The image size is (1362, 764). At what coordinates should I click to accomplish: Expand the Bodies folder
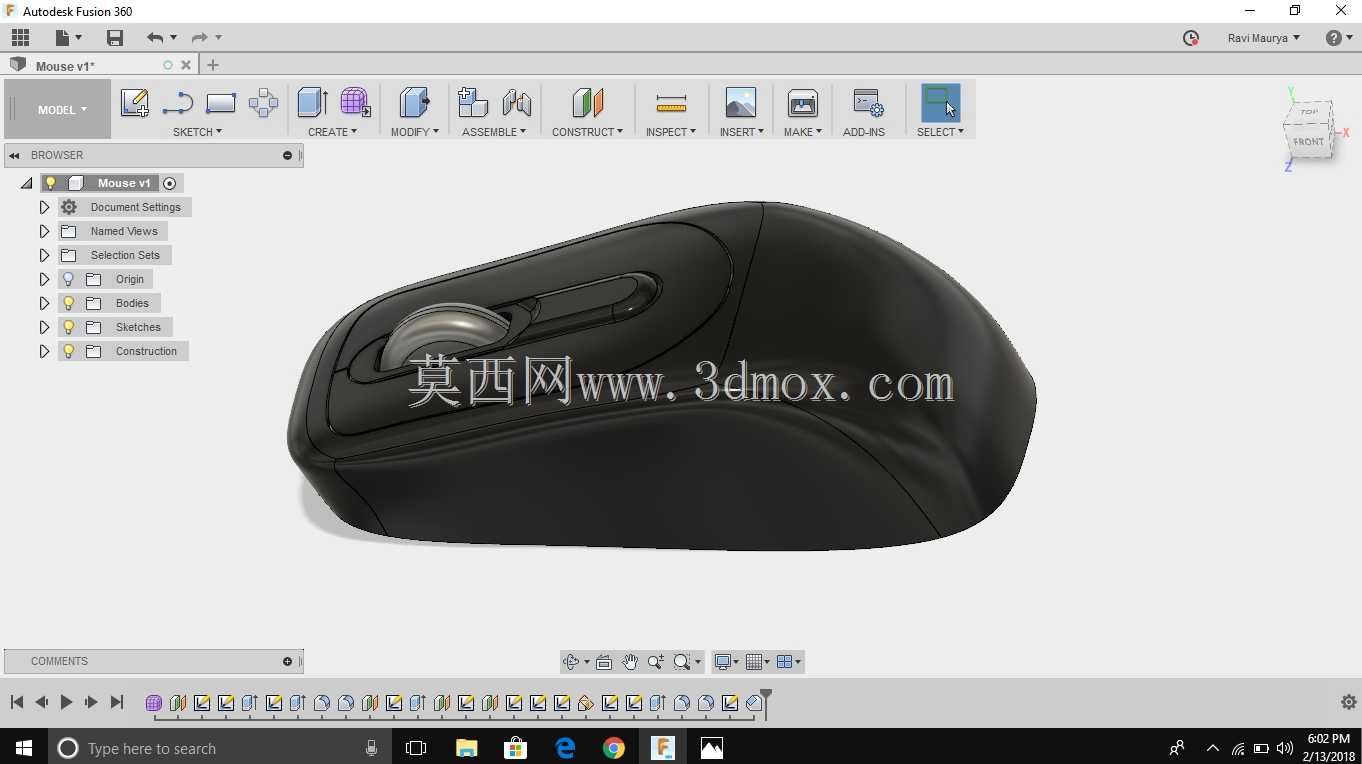44,303
